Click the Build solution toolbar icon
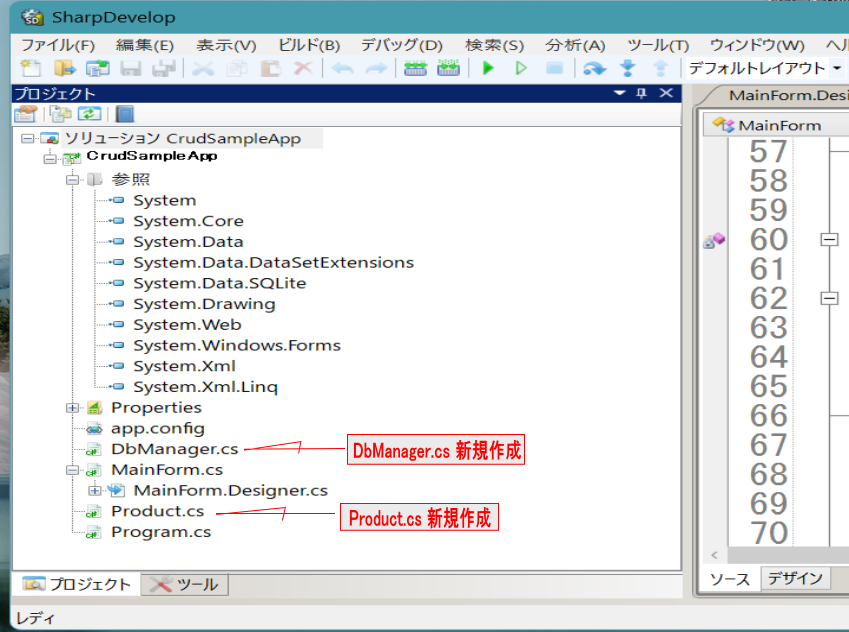 click(x=415, y=69)
